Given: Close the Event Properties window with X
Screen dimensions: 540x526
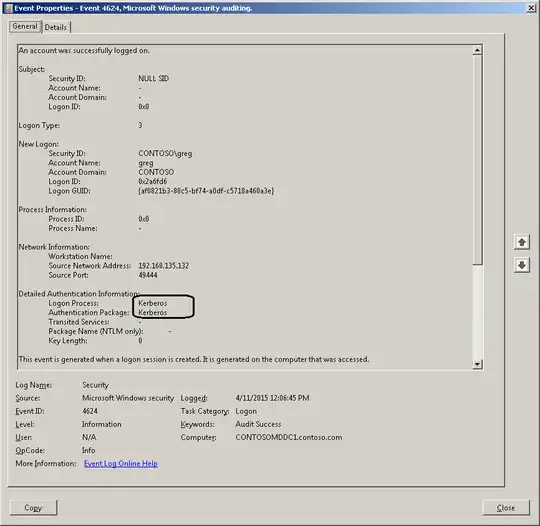Looking at the screenshot, I should 531,8.
